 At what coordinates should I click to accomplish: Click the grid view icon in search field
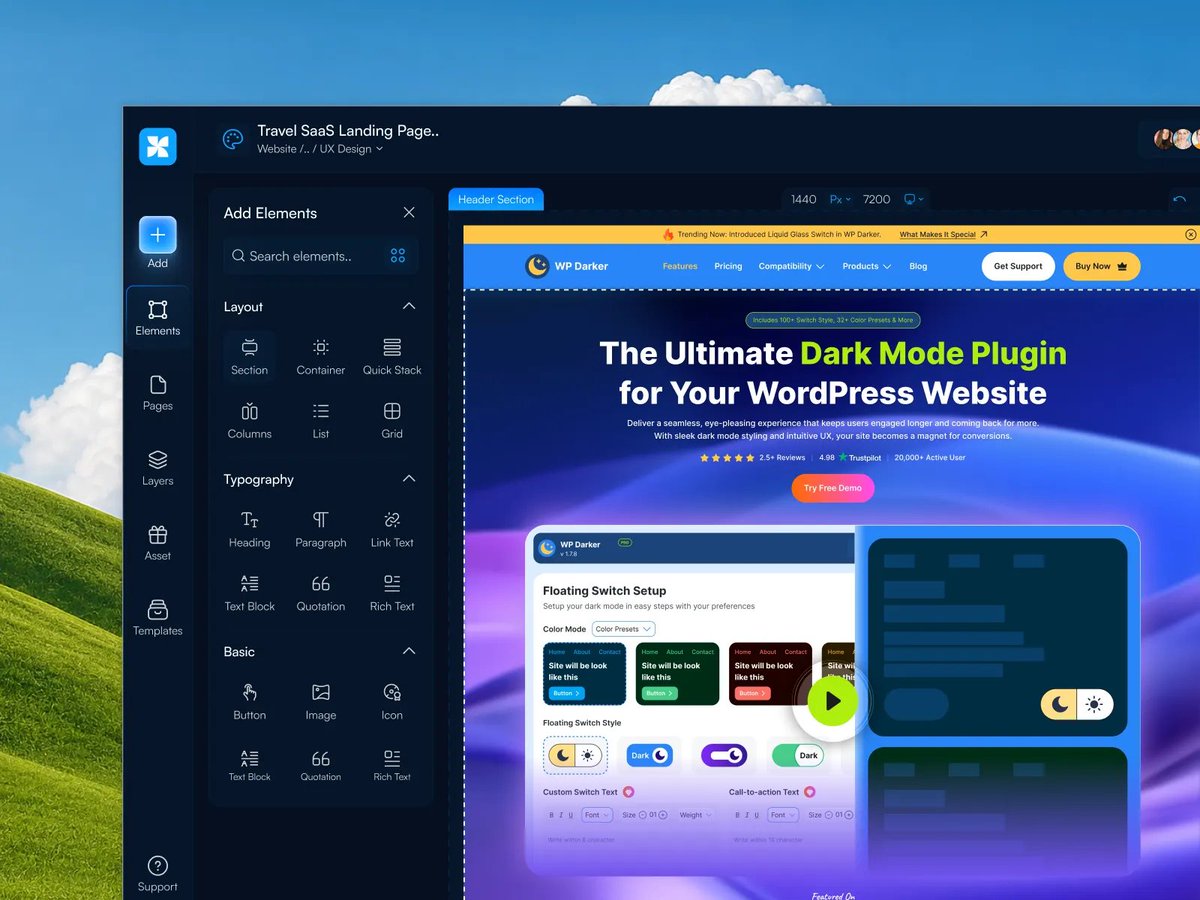(x=398, y=256)
